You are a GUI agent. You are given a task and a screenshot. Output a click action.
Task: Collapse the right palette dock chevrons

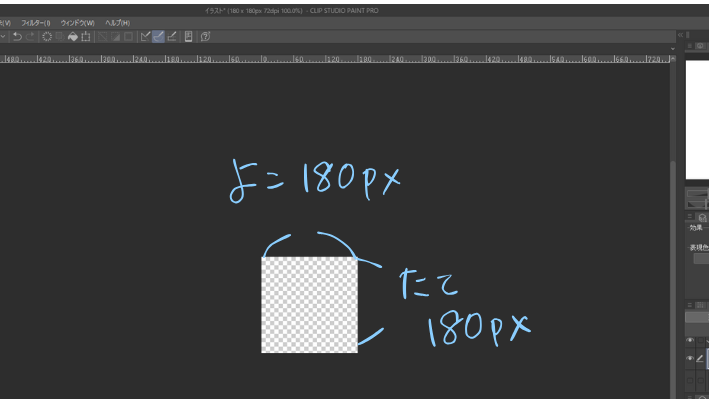pos(680,35)
